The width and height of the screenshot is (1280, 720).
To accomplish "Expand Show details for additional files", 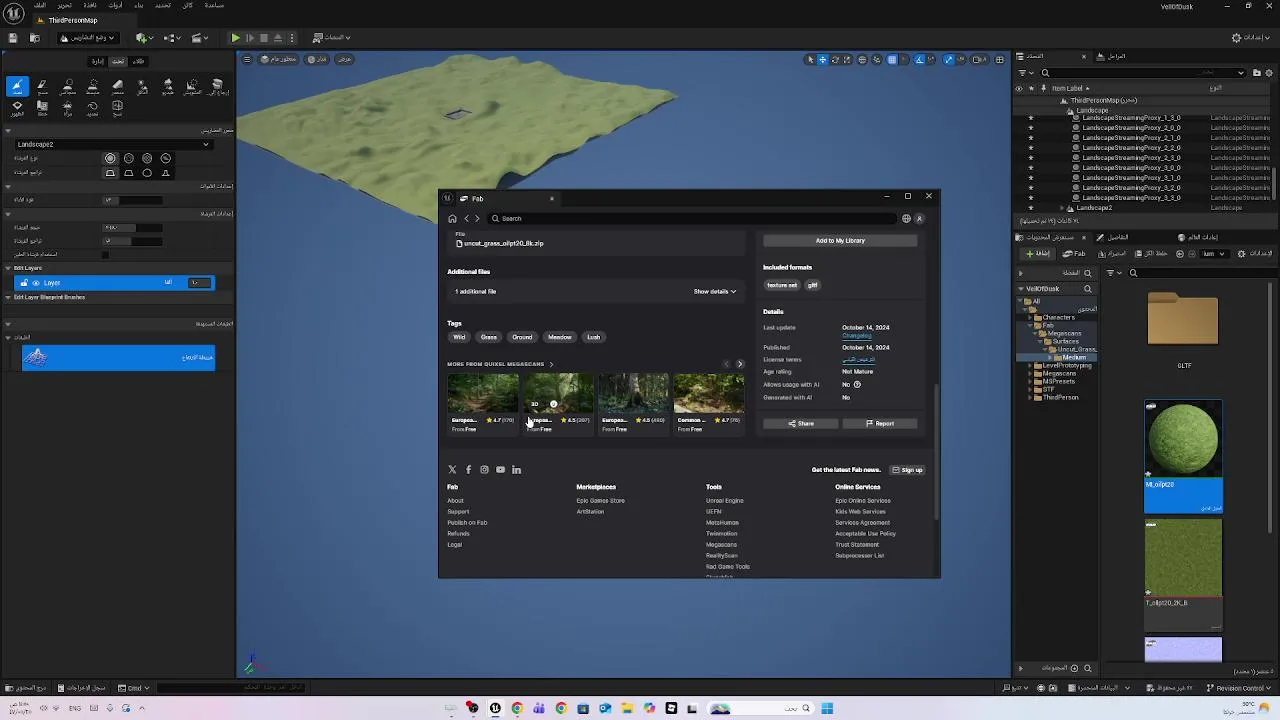I will point(715,292).
